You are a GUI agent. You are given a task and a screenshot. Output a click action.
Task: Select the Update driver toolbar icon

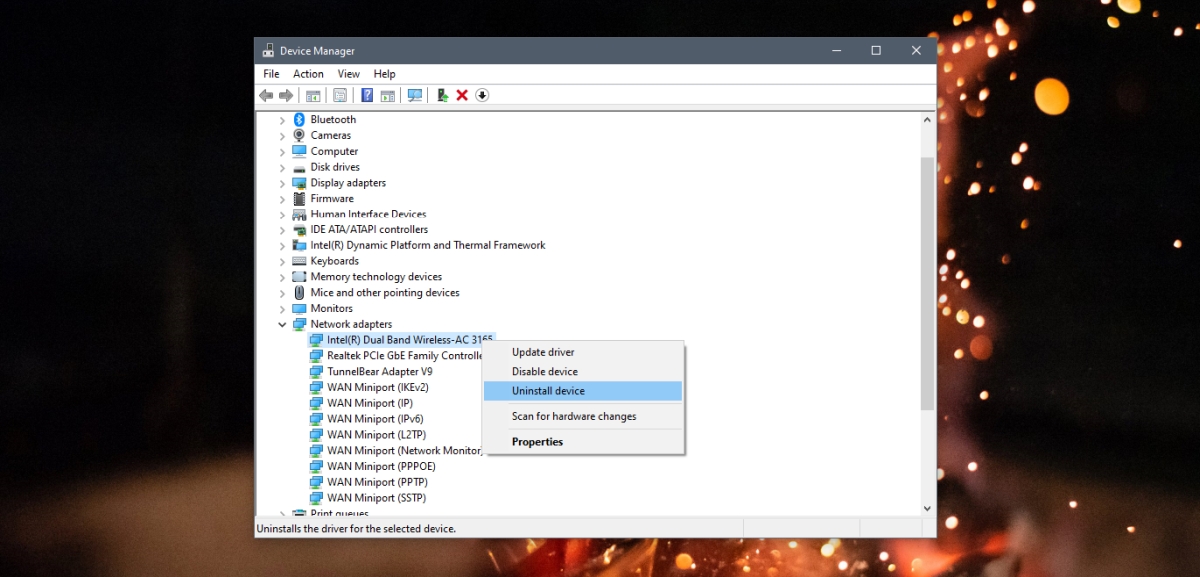tap(442, 95)
